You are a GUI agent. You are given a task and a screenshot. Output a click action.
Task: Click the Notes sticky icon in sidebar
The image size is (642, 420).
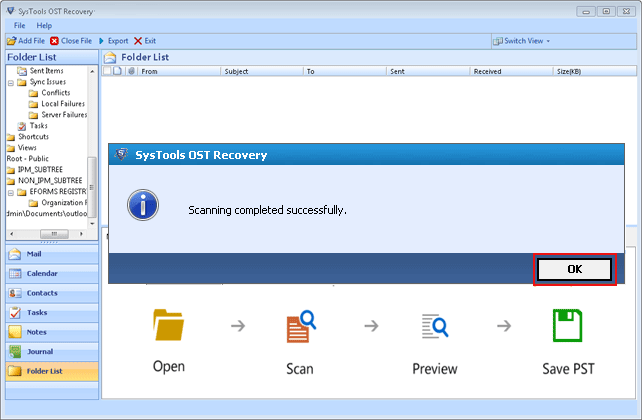(x=15, y=332)
